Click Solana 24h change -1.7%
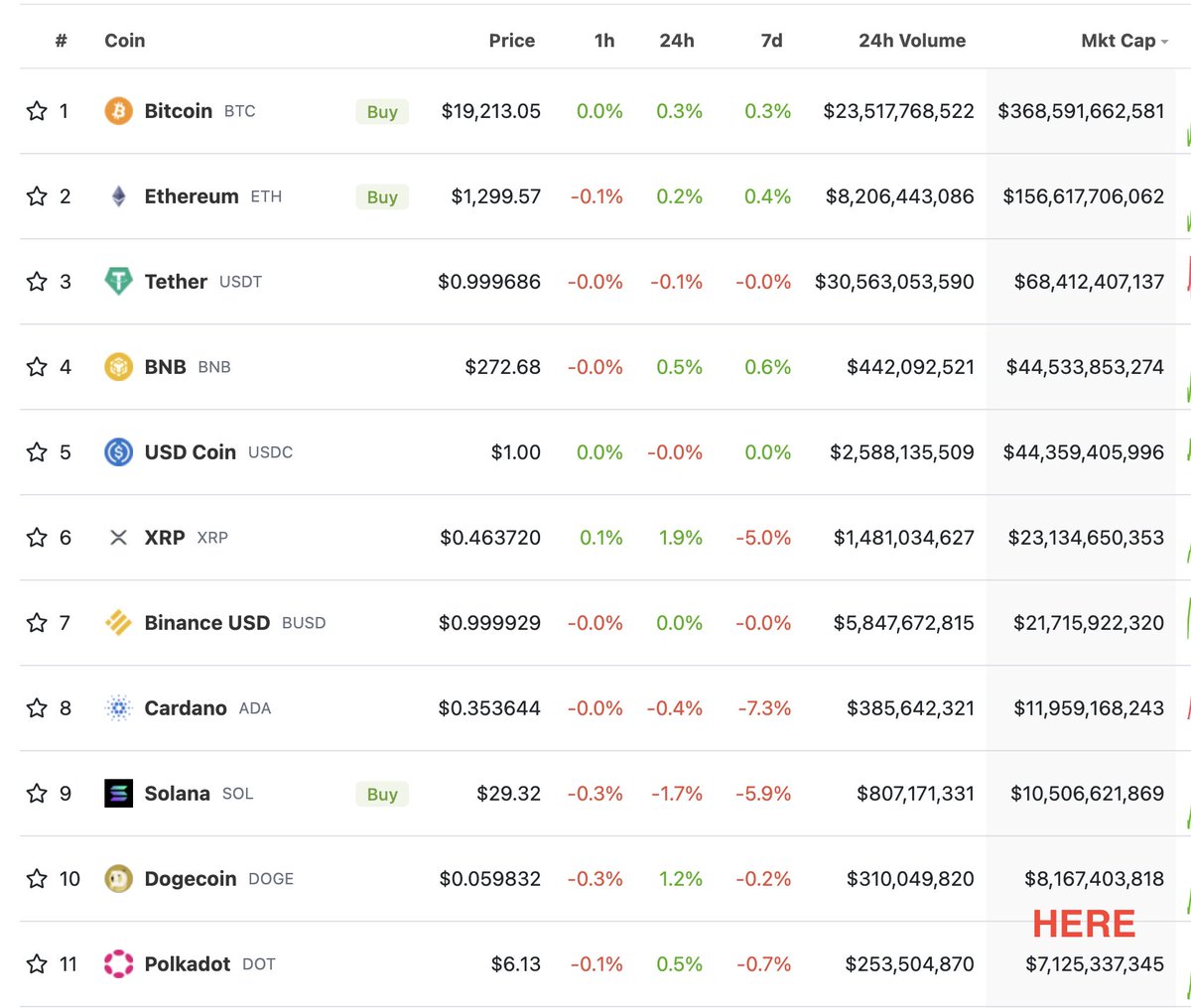This screenshot has width=1191, height=1008. [677, 794]
